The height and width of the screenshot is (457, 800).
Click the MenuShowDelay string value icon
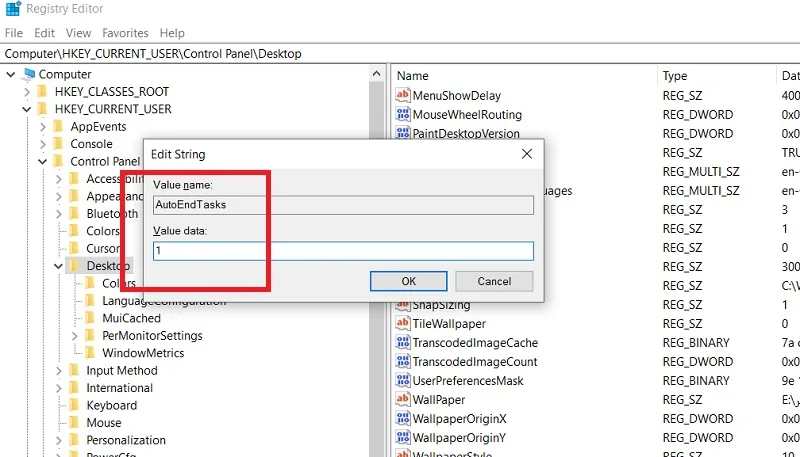click(x=403, y=95)
